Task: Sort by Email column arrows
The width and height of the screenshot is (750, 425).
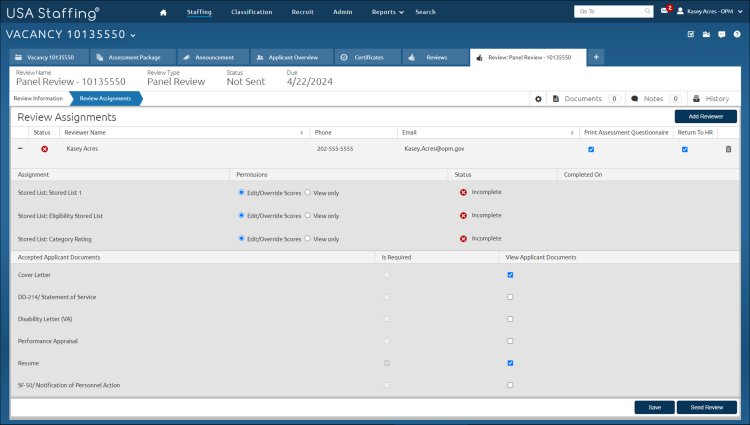Action: click(572, 133)
